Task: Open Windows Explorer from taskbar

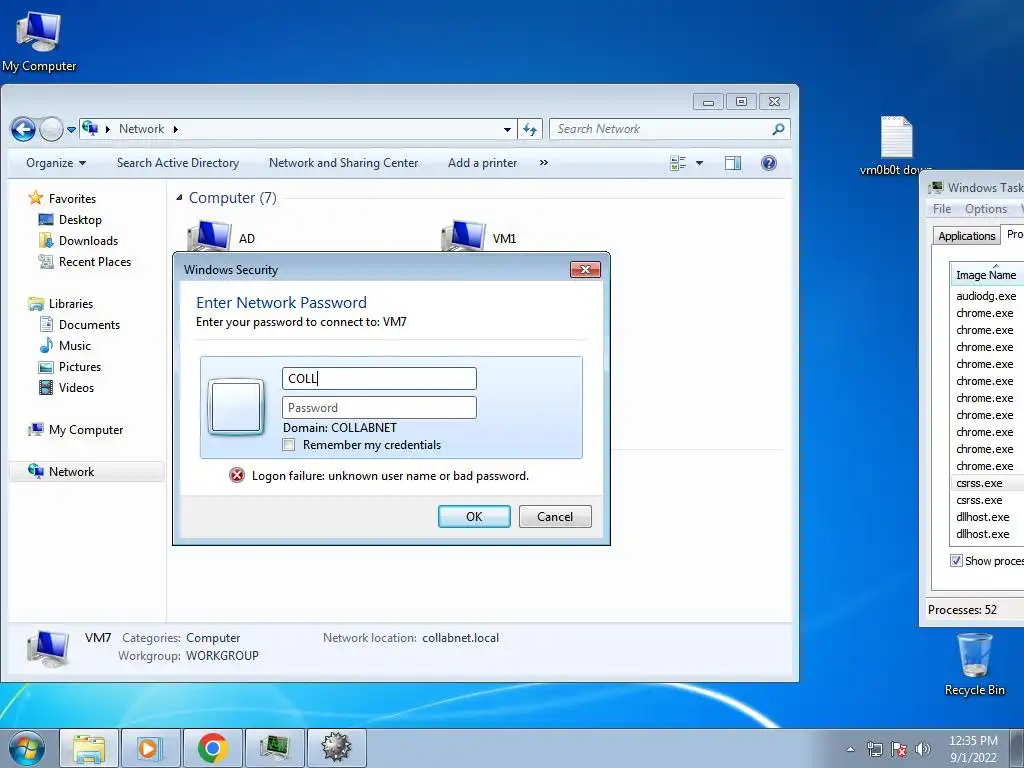Action: pos(89,748)
